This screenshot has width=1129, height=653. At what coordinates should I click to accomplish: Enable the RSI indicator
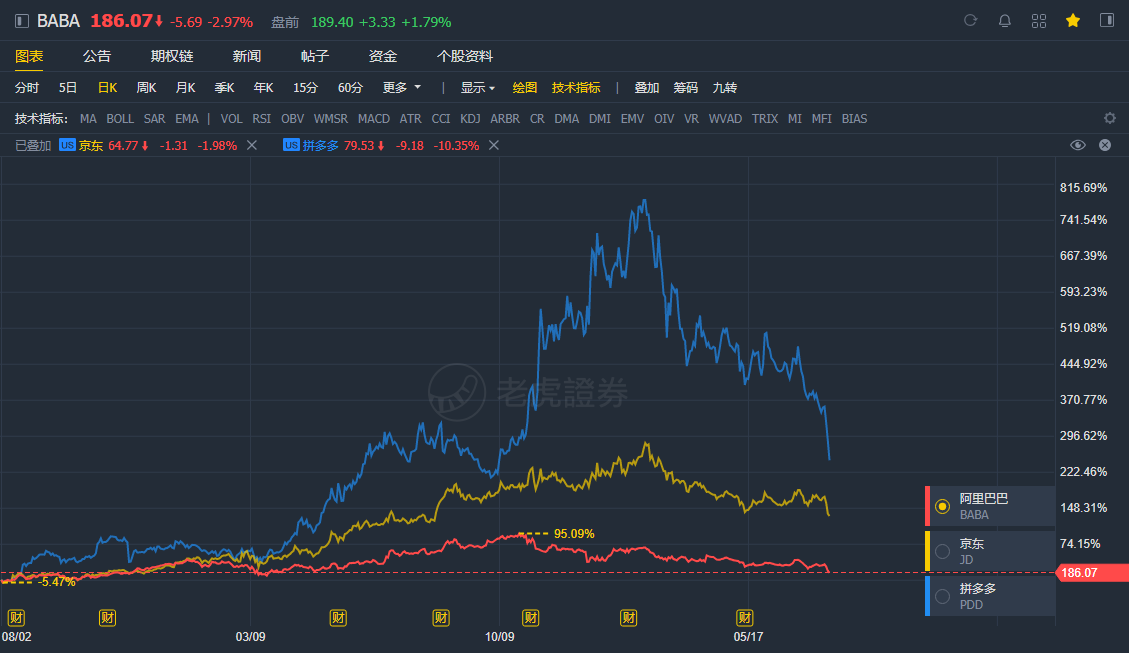(x=261, y=119)
